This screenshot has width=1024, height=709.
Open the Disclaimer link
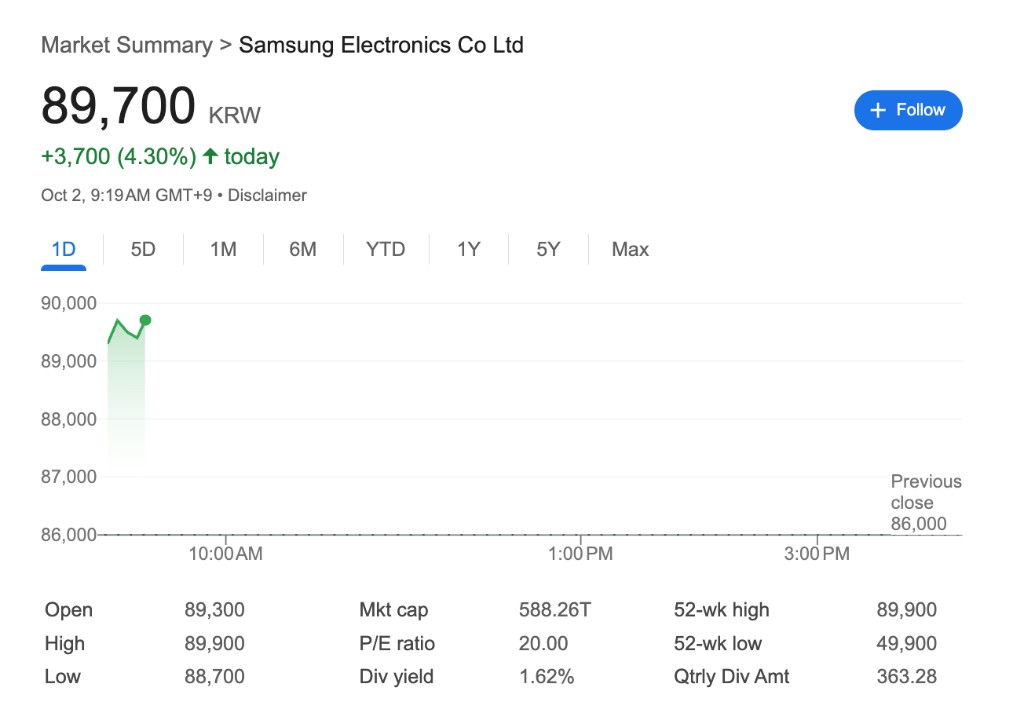pos(267,195)
